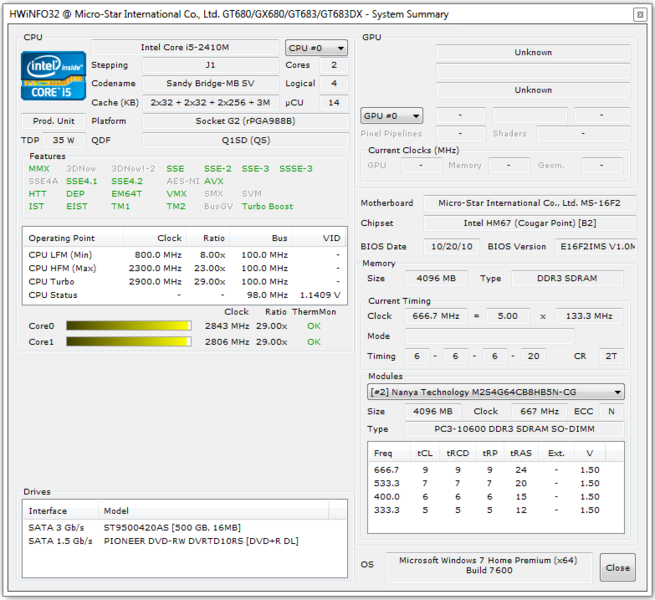The image size is (655, 600).
Task: Click the HTT feature label
Action: [37, 194]
